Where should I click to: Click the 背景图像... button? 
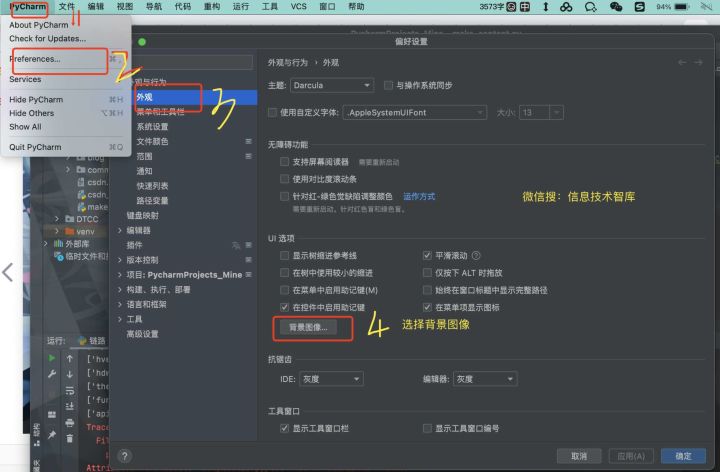(308, 327)
